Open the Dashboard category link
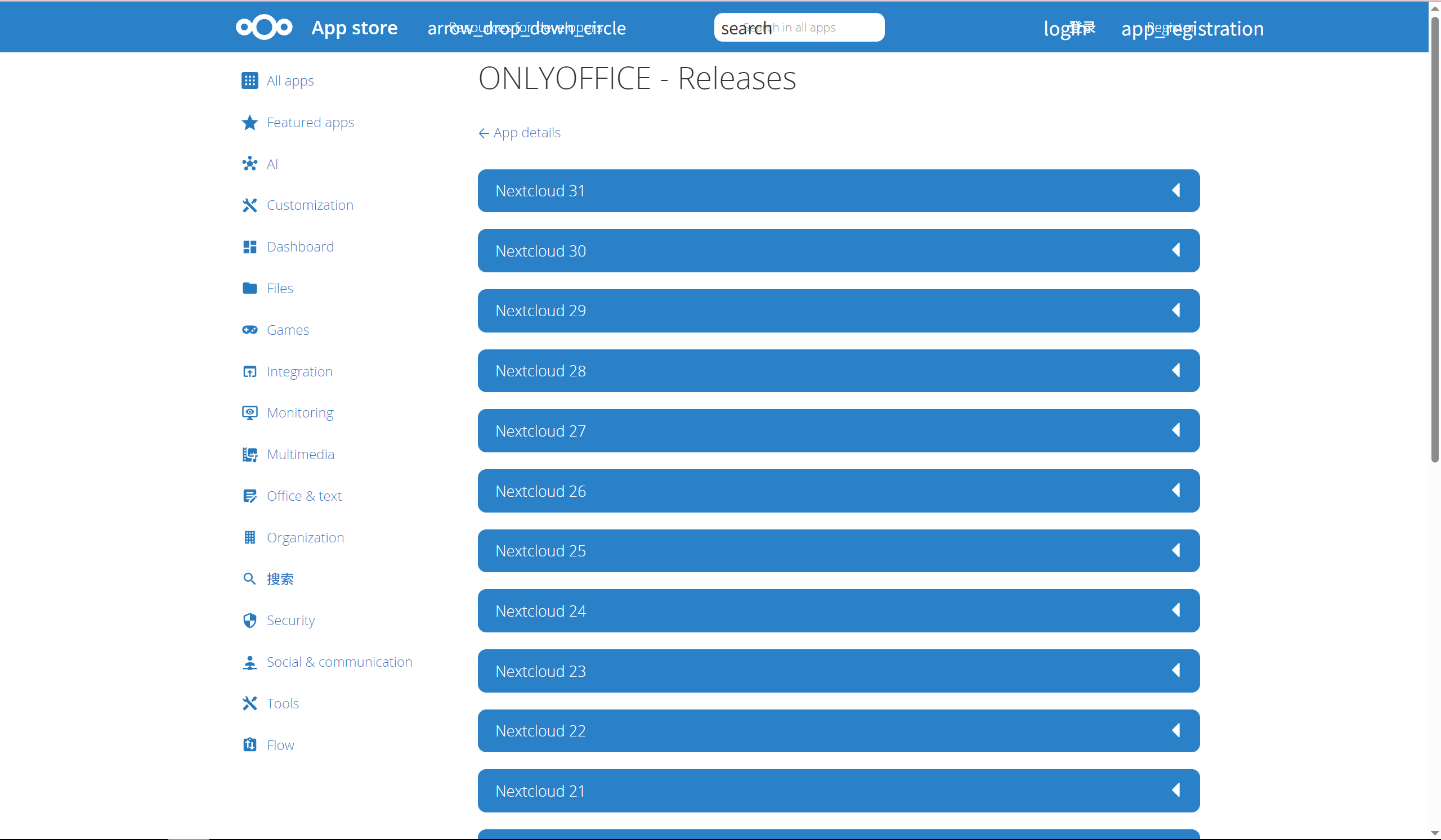The width and height of the screenshot is (1441, 840). [x=300, y=247]
